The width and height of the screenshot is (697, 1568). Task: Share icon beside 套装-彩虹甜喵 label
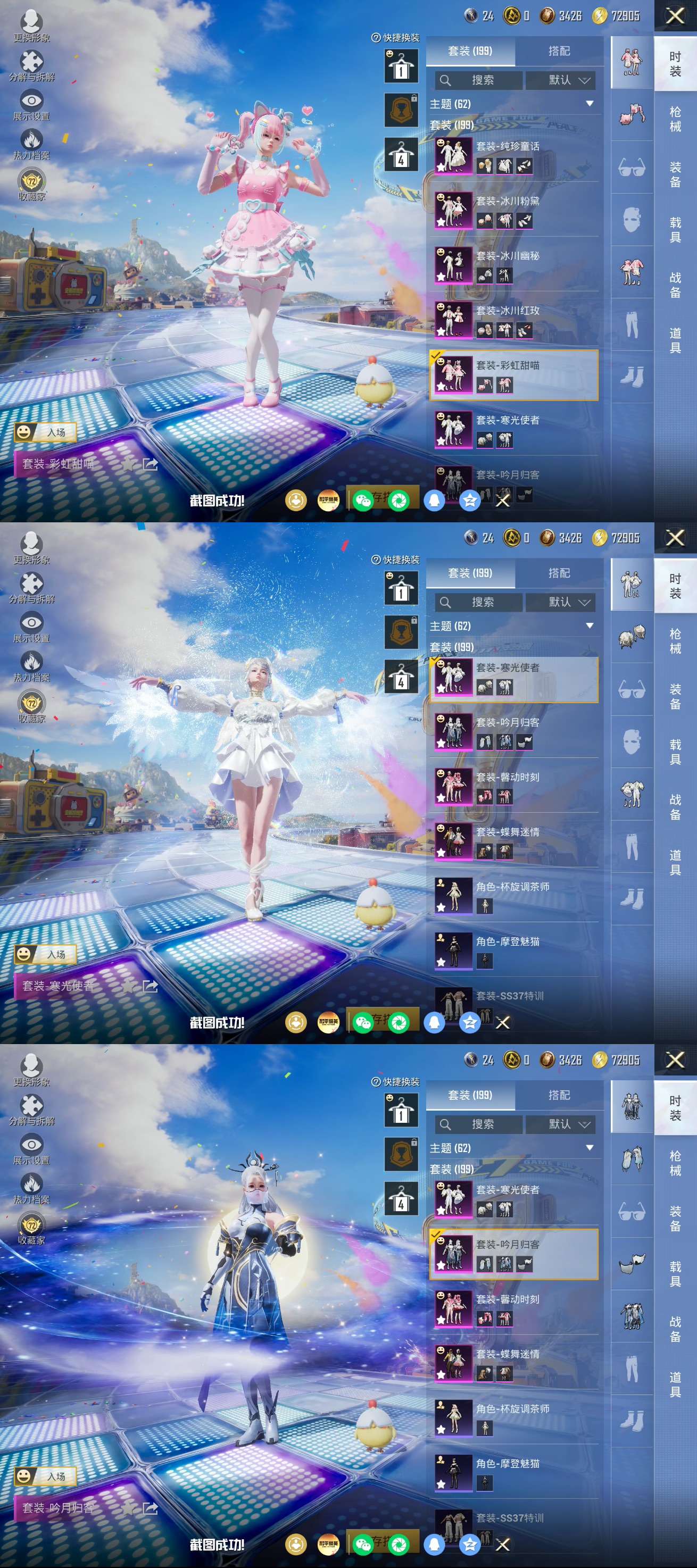click(150, 465)
